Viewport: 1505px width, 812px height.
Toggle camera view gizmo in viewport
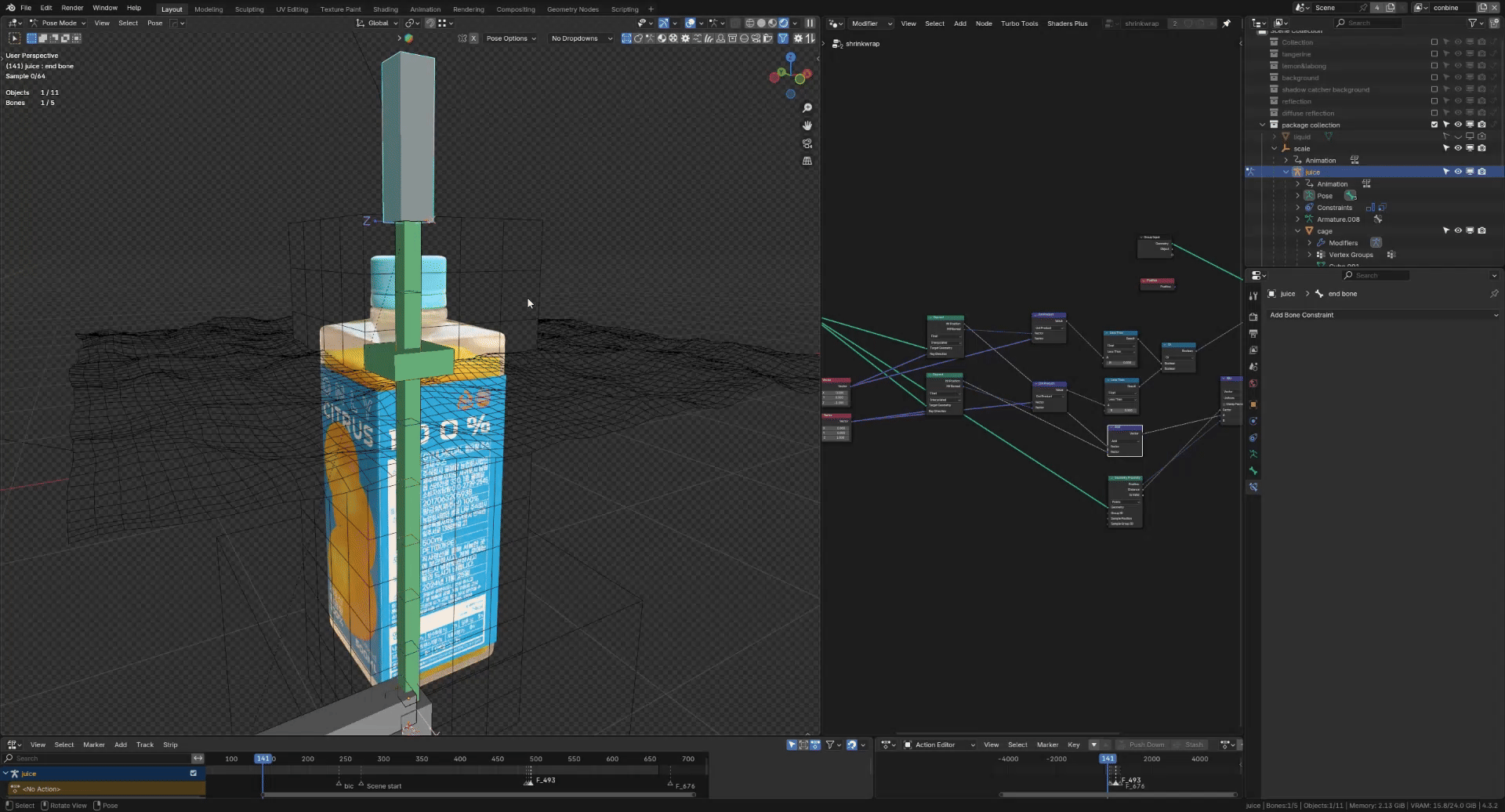pos(807,143)
